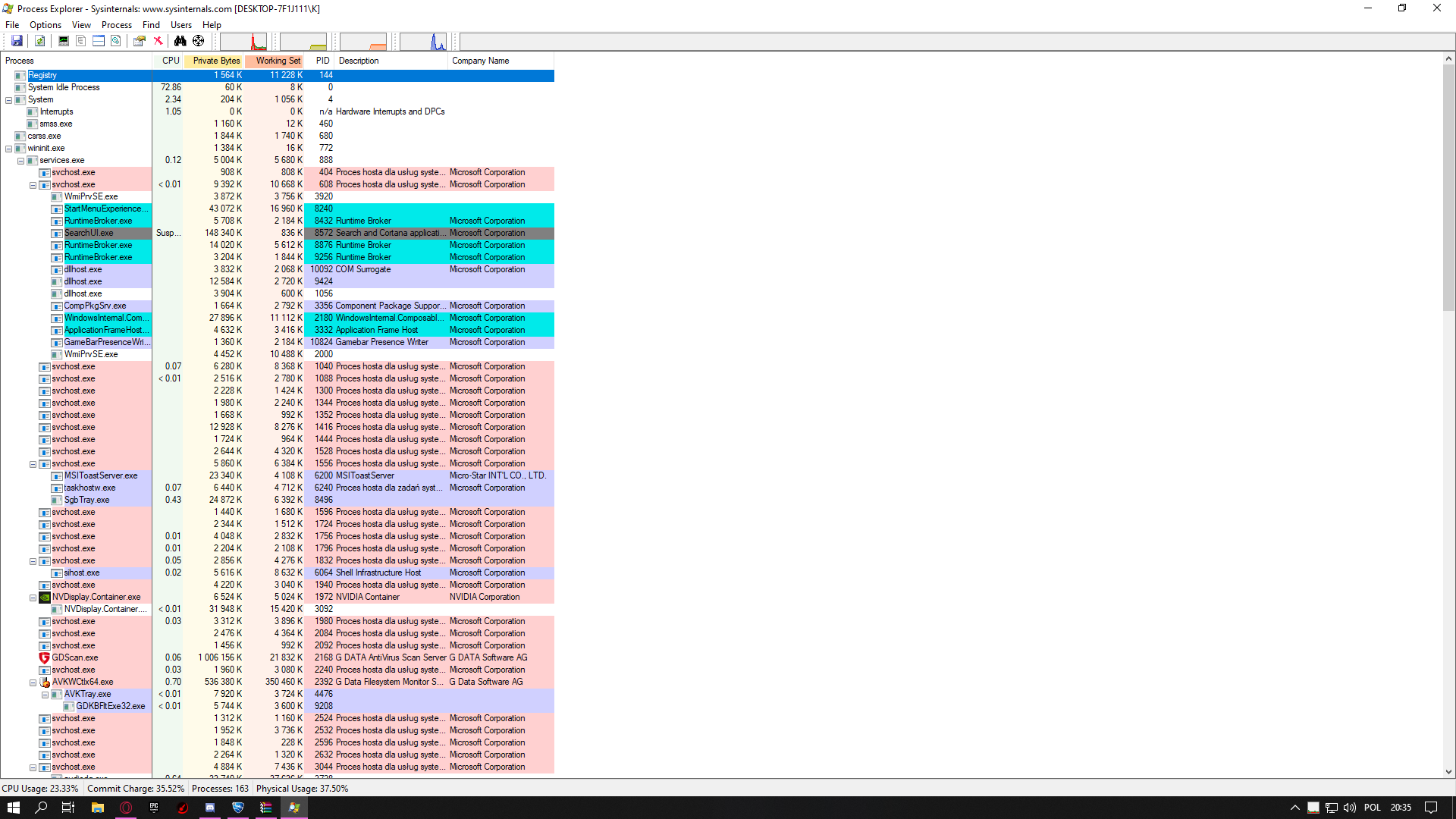Click the POL language indicator
Viewport: 1456px width, 819px height.
1373,808
